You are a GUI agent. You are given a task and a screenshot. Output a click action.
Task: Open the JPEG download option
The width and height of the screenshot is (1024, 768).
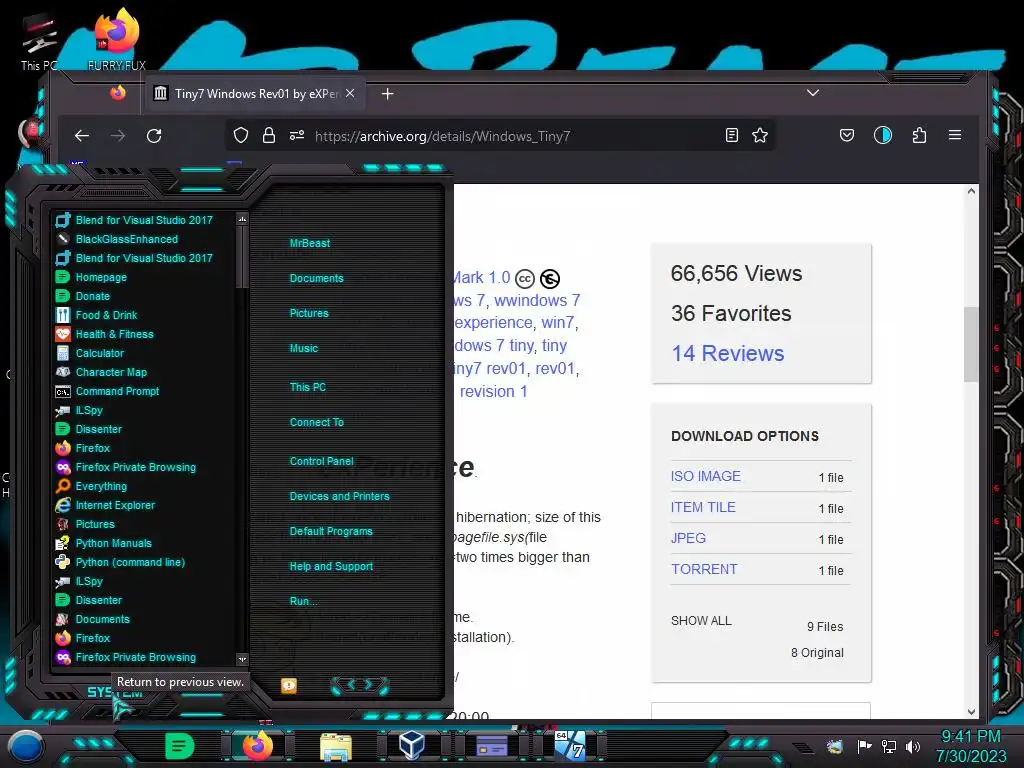[688, 538]
